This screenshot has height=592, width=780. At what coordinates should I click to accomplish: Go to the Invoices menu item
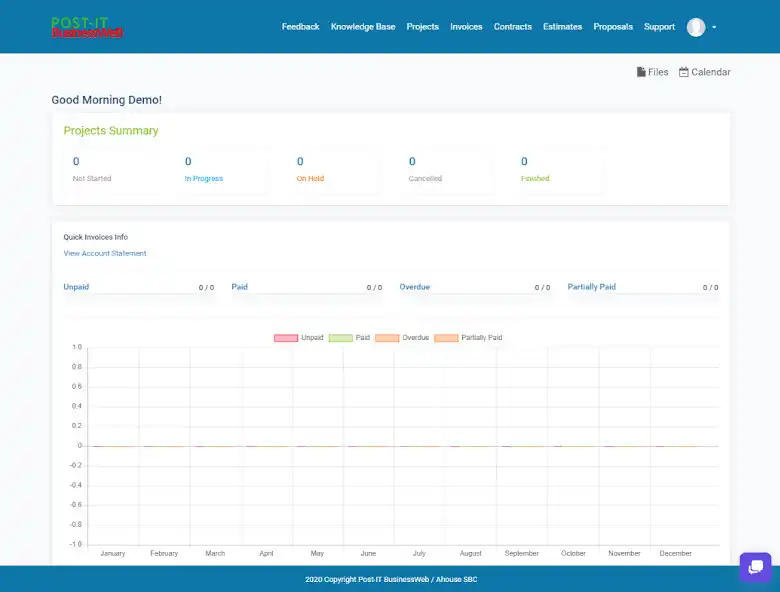(466, 27)
